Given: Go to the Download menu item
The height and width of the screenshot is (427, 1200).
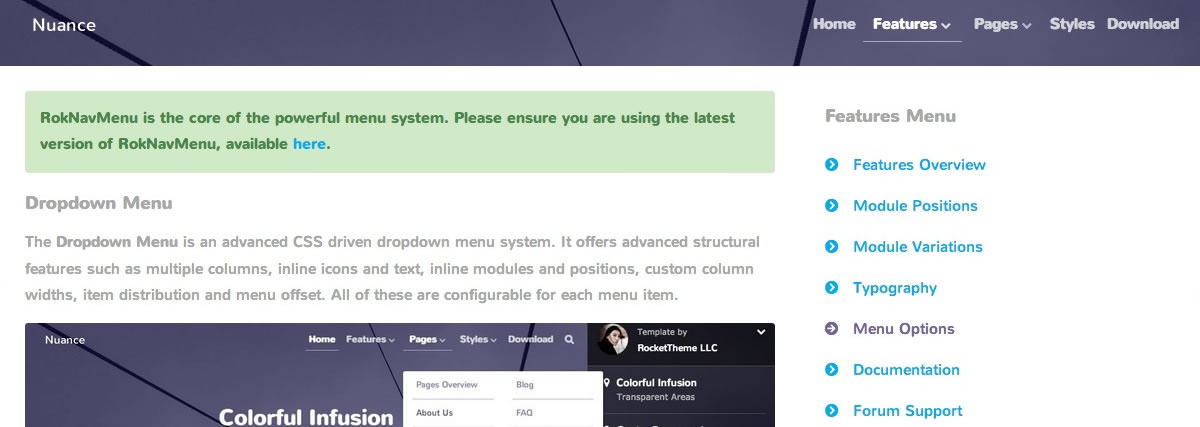Looking at the screenshot, I should [x=1143, y=24].
